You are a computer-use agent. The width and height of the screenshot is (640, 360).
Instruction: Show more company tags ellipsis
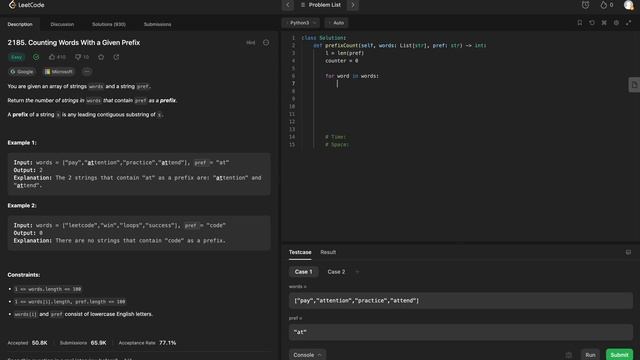coord(87,71)
